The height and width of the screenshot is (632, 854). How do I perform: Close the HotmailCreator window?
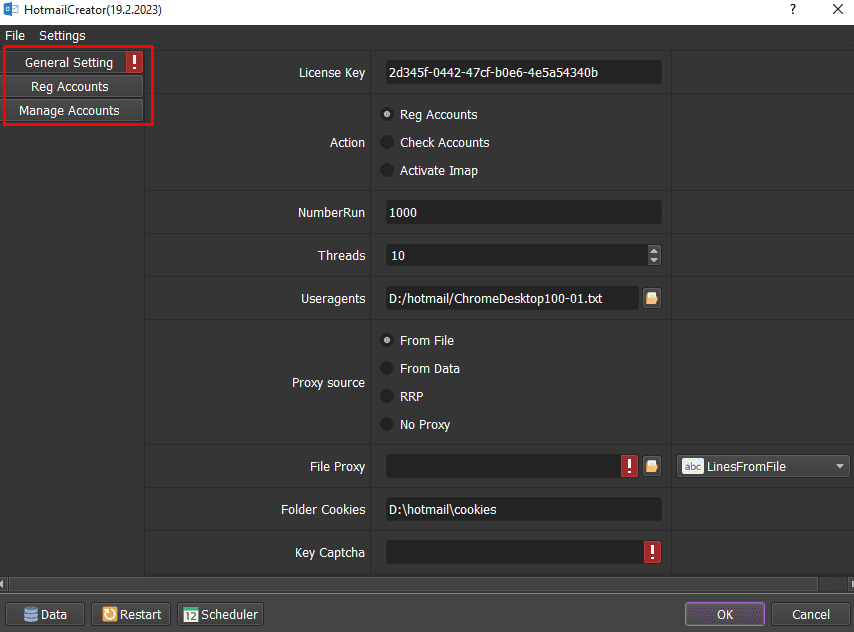[x=838, y=9]
